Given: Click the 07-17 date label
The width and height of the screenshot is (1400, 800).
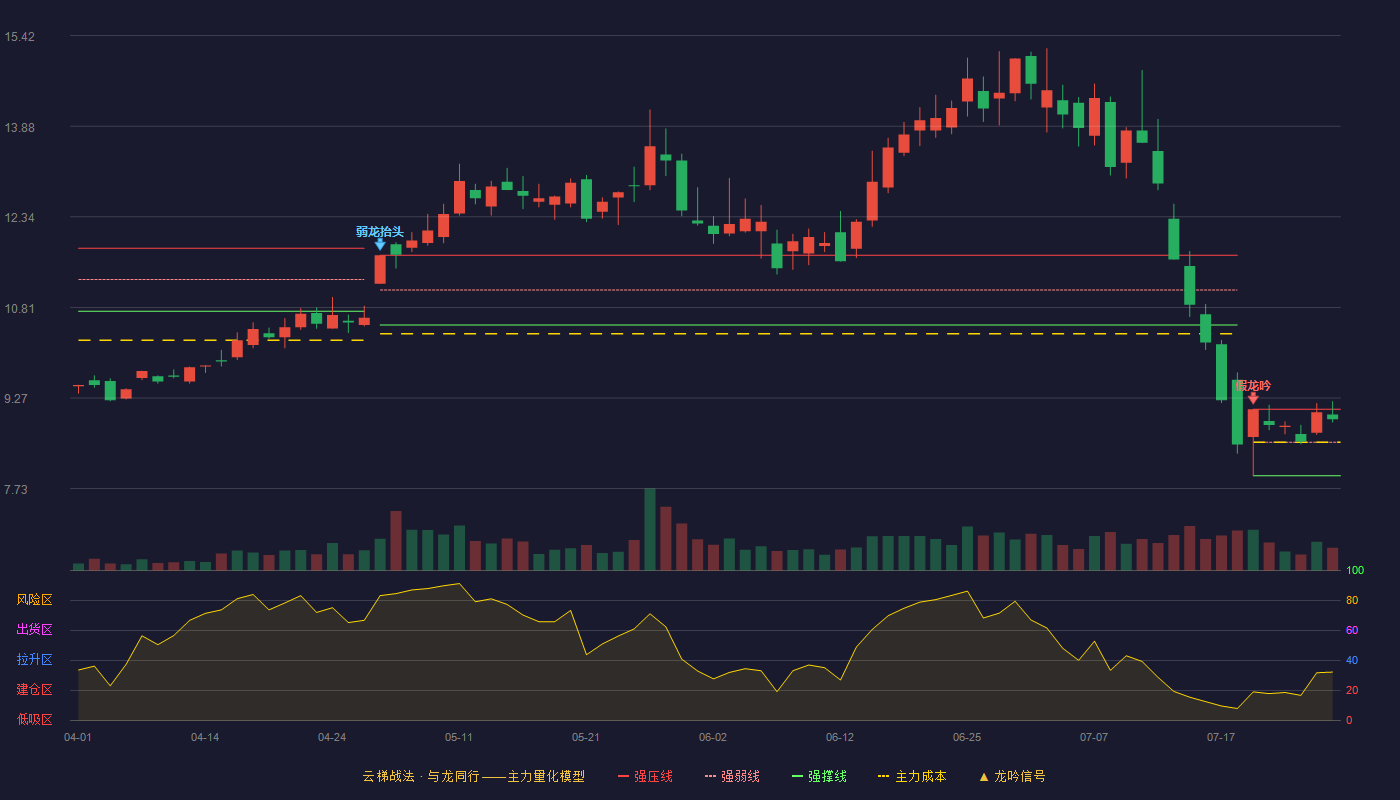Looking at the screenshot, I should (x=1221, y=737).
